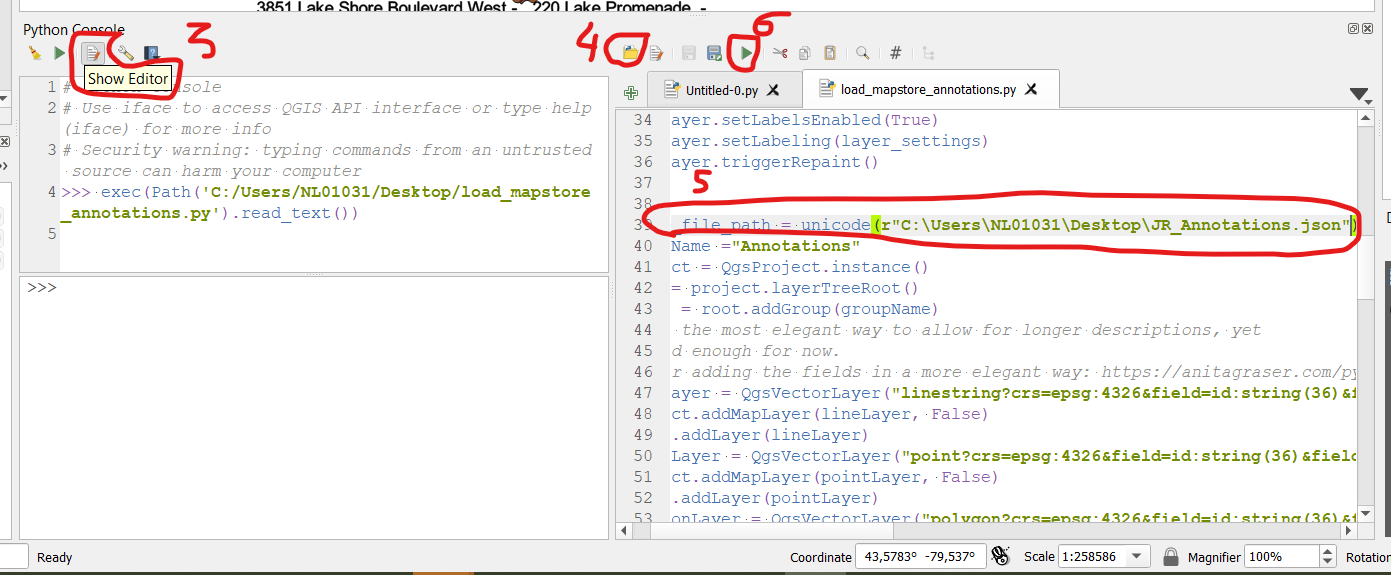Open Find Text magnifier icon
The image size is (1391, 575).
coord(862,53)
